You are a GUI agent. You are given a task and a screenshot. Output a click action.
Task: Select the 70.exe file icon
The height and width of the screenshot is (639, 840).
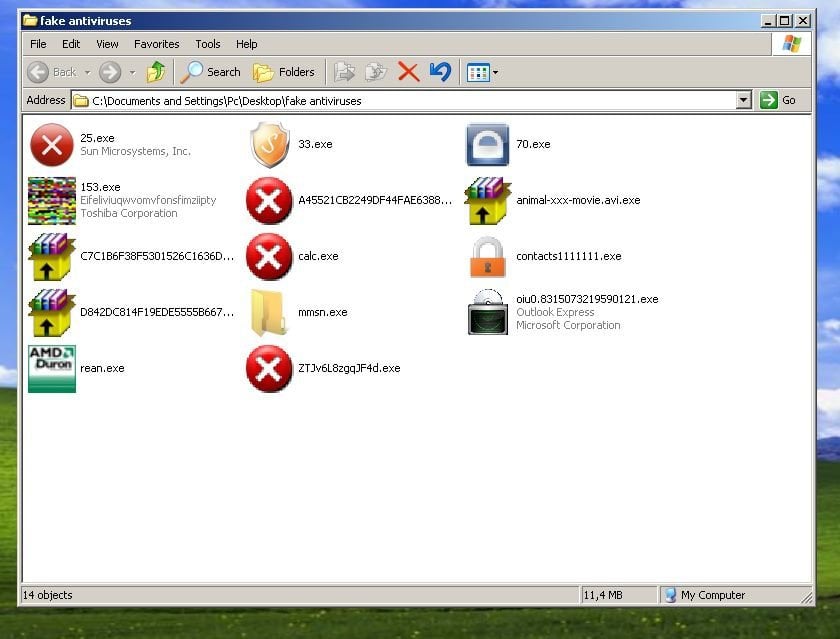pos(487,145)
